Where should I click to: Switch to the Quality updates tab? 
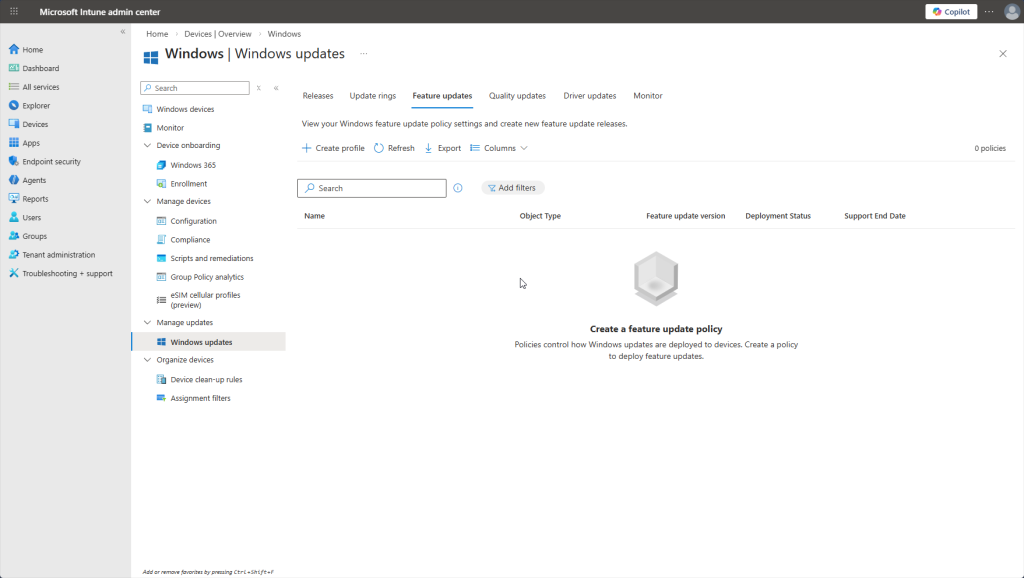click(x=517, y=96)
